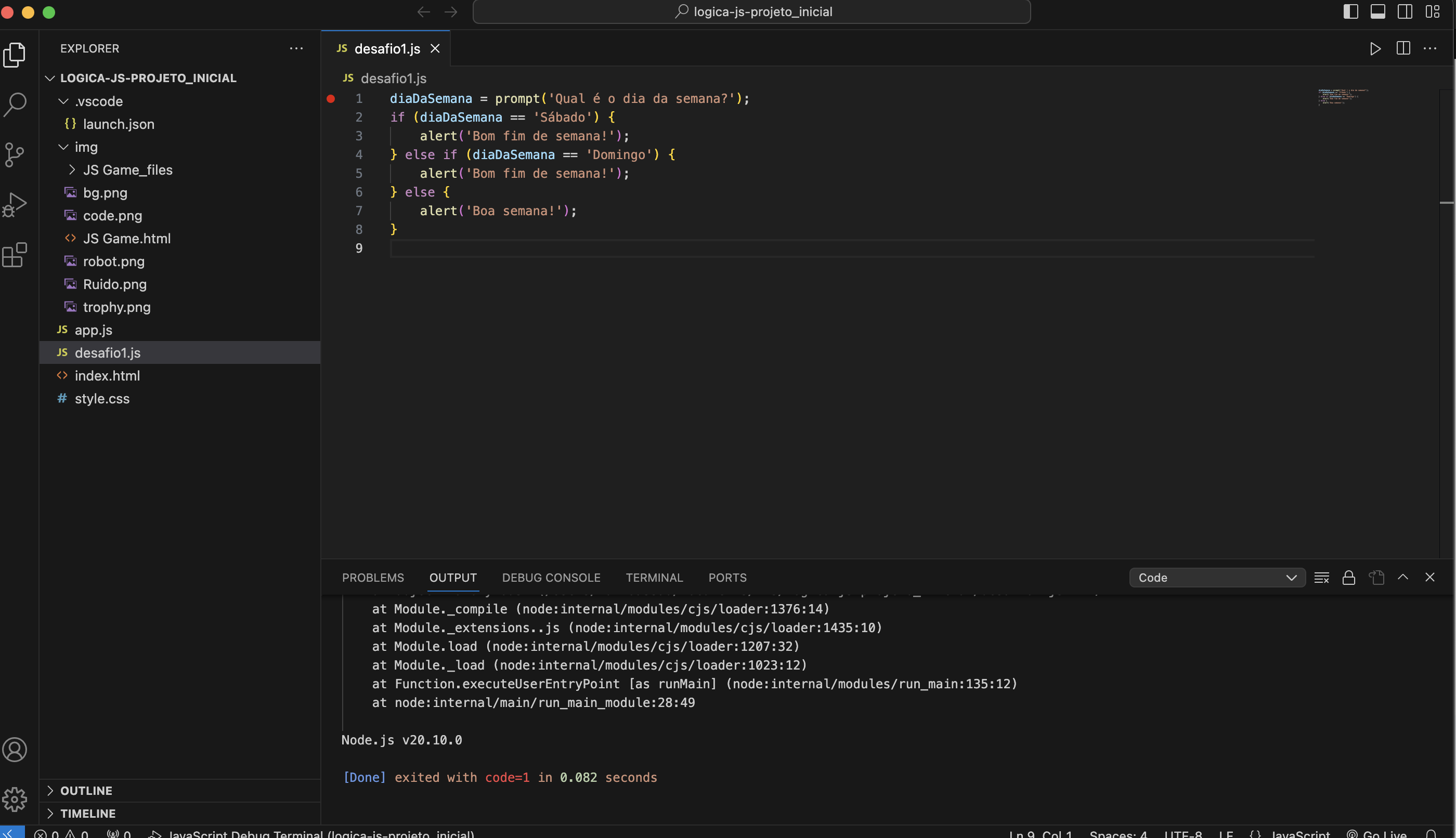The image size is (1456, 838).
Task: Open the Run and Debug view
Action: pyautogui.click(x=15, y=204)
